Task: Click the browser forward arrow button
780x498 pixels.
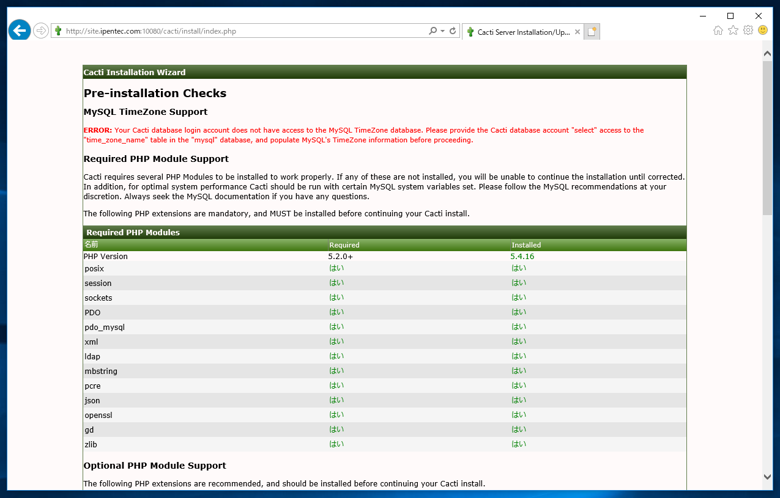Action: coord(41,31)
